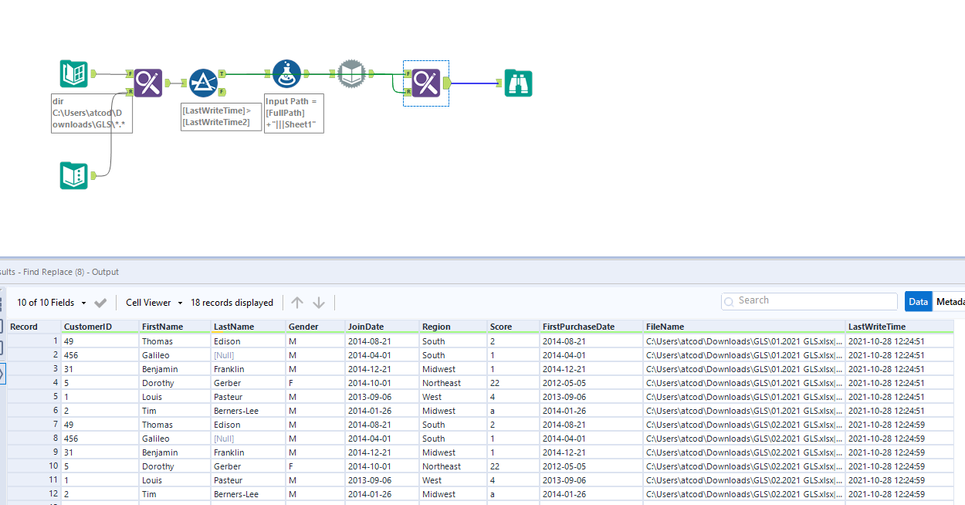Click the lower Text Input tool's output anchor
Image resolution: width=965 pixels, height=505 pixels.
click(x=94, y=175)
